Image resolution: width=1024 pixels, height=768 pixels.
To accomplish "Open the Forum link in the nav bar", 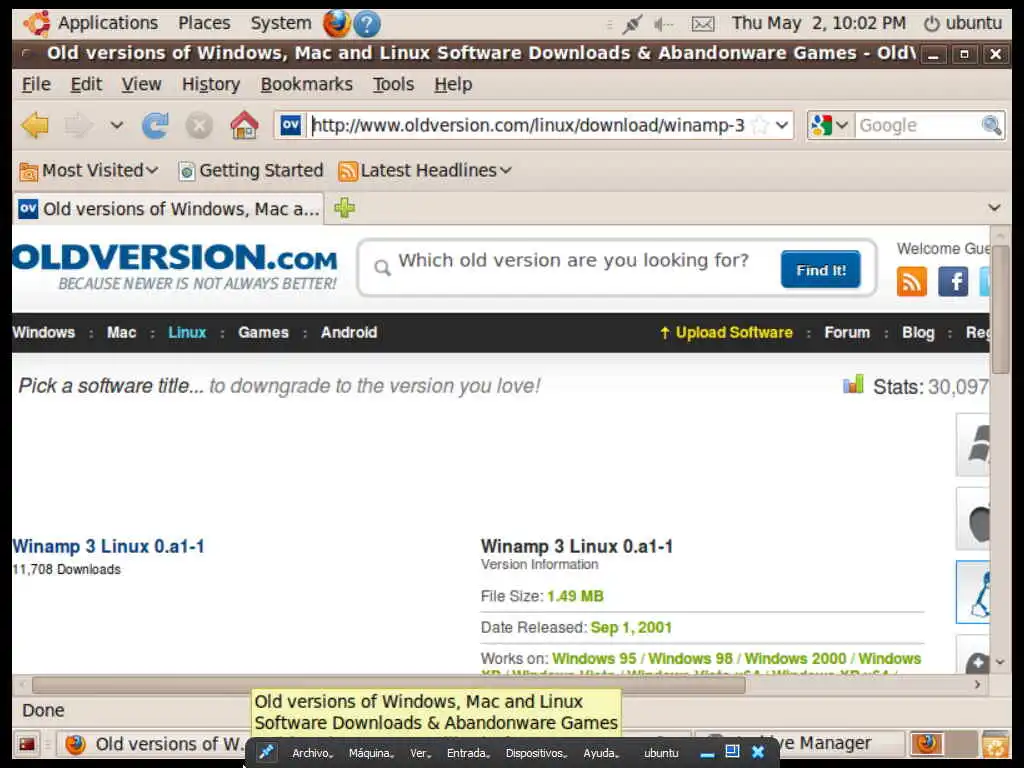I will pyautogui.click(x=847, y=332).
